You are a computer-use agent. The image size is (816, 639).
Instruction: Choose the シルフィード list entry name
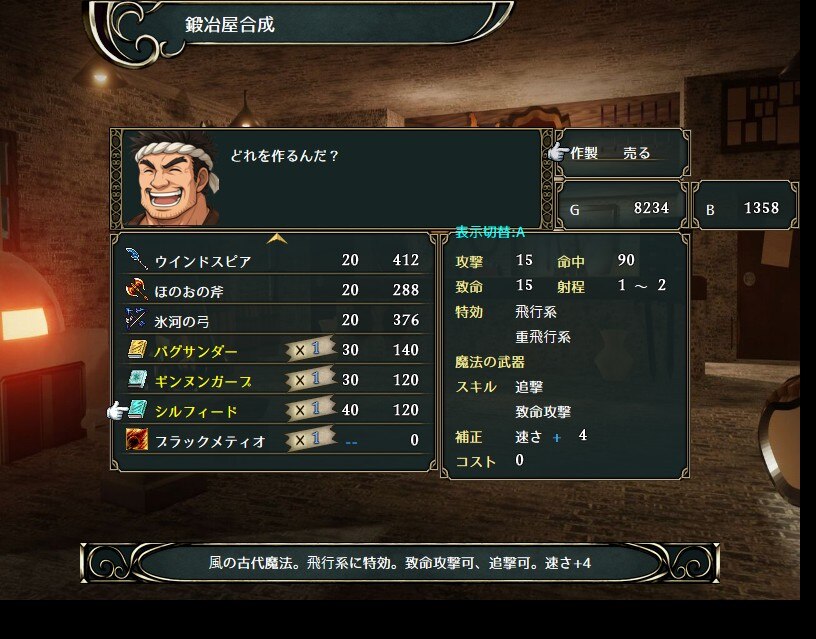[196, 411]
